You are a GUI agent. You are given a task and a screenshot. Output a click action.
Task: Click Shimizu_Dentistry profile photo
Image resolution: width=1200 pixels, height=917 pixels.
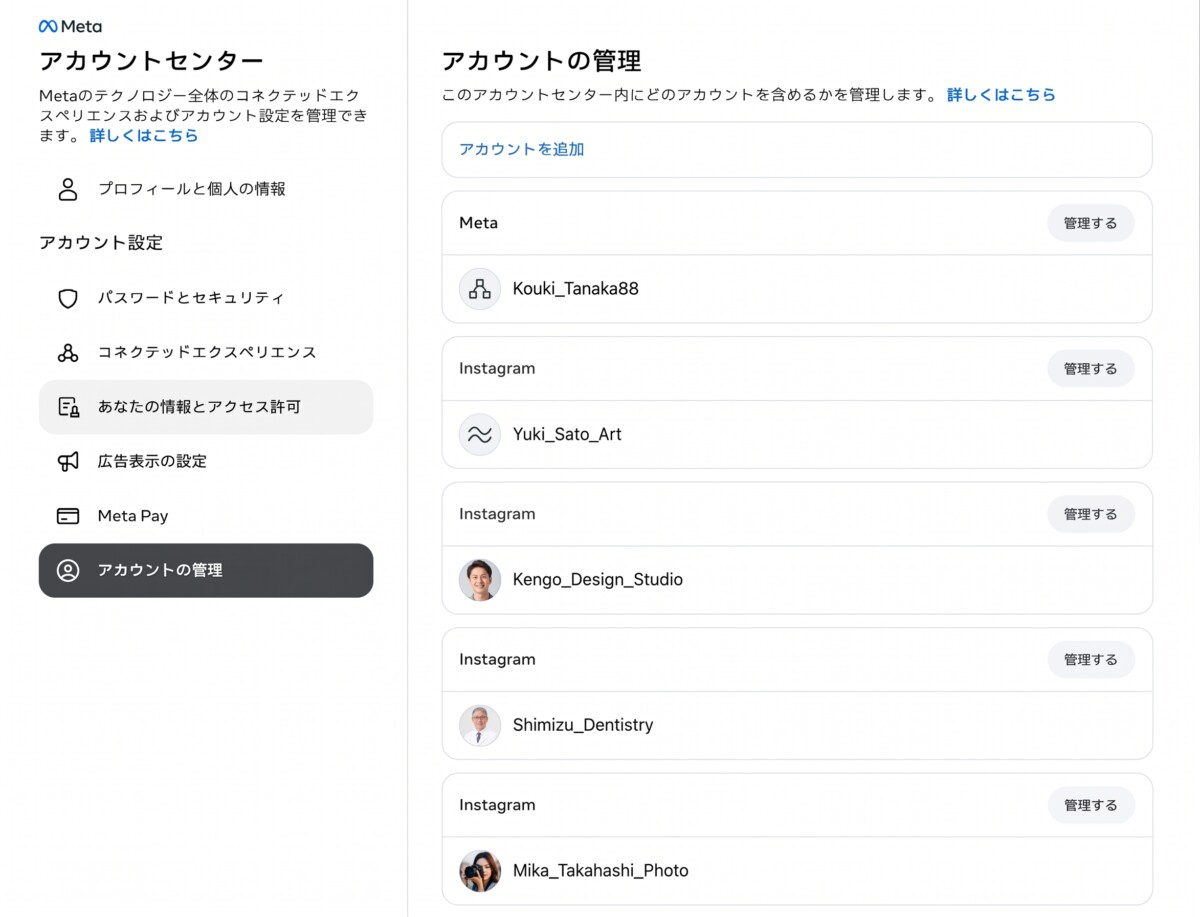click(480, 725)
